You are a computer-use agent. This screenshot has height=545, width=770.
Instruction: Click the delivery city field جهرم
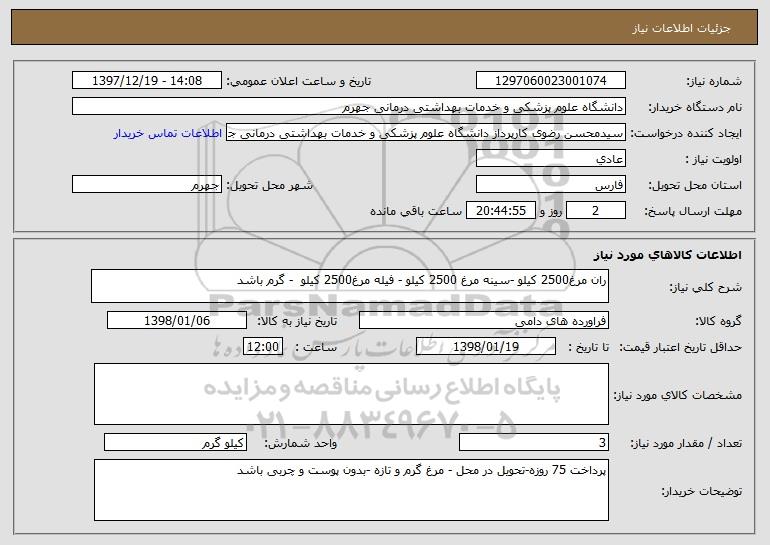tap(147, 185)
